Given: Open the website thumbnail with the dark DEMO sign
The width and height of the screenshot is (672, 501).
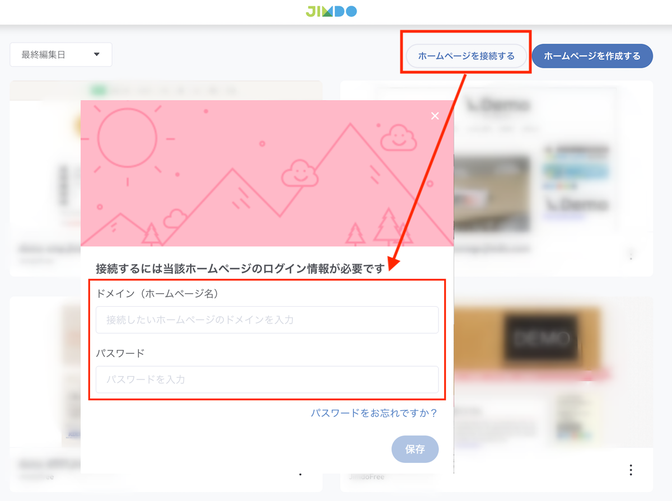Looking at the screenshot, I should pyautogui.click(x=553, y=372).
